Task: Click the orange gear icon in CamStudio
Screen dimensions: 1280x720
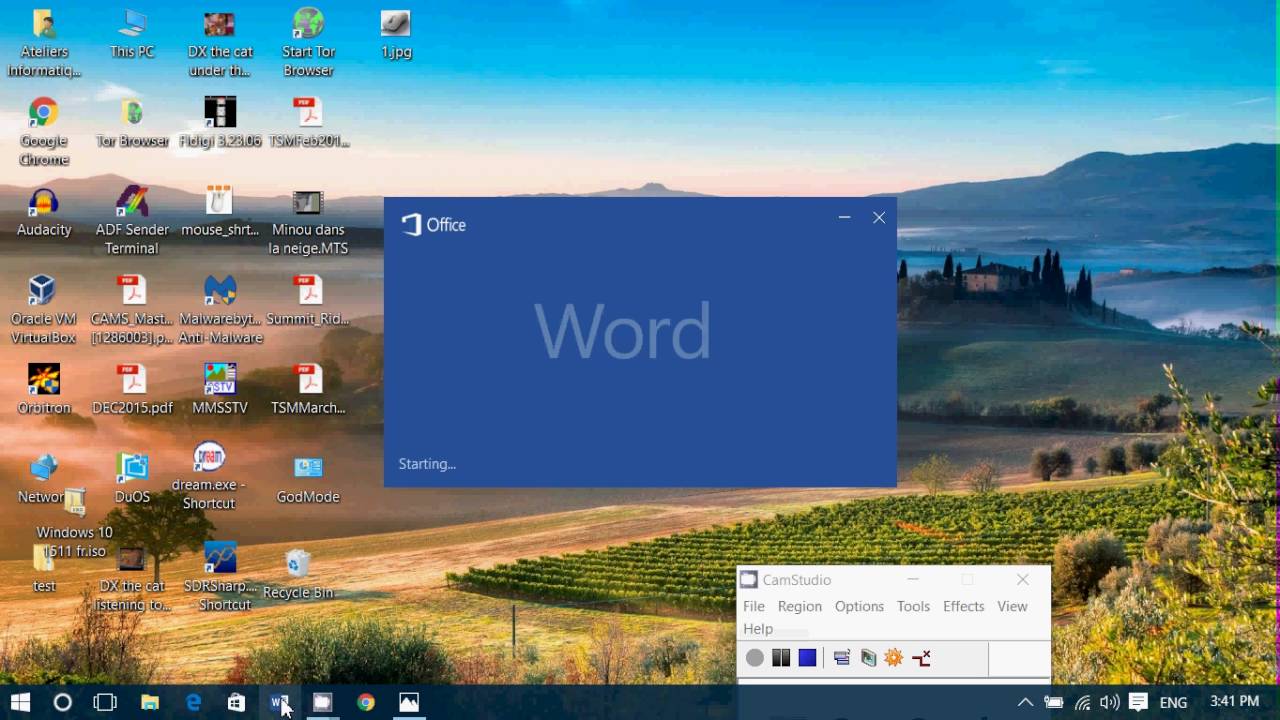Action: 894,658
